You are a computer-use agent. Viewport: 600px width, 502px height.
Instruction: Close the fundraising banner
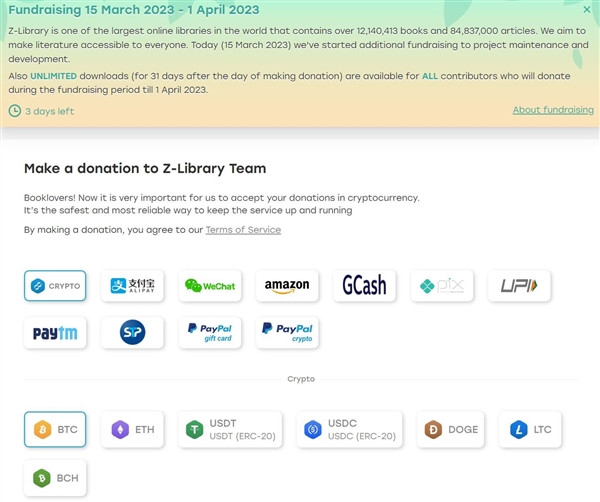[587, 10]
